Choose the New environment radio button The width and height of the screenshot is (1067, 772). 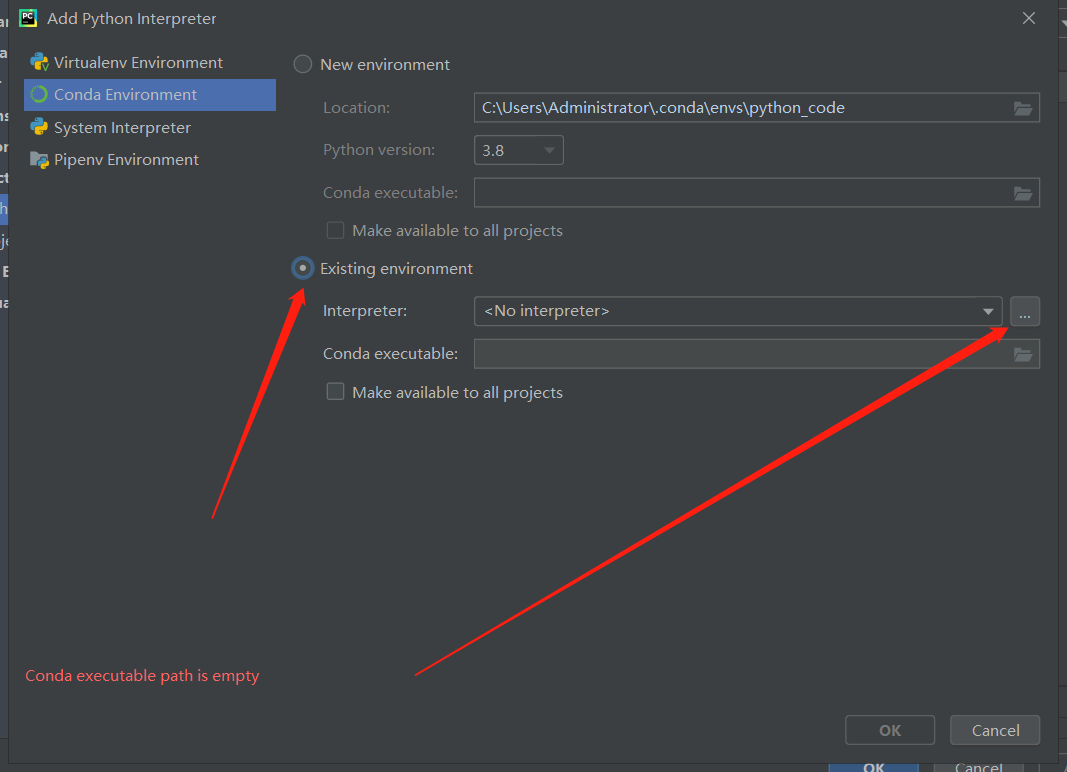303,65
